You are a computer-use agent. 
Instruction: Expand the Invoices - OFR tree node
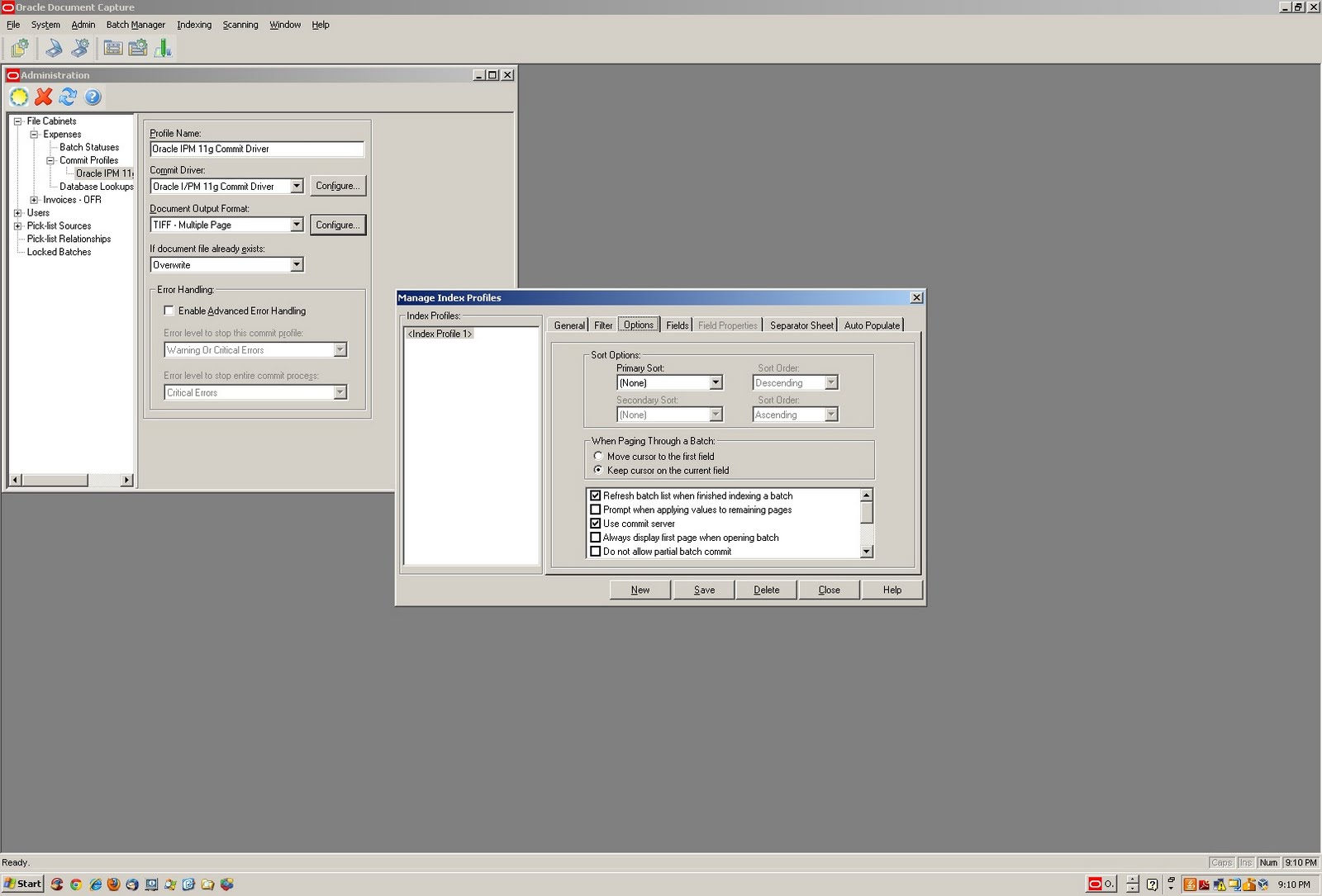[33, 200]
